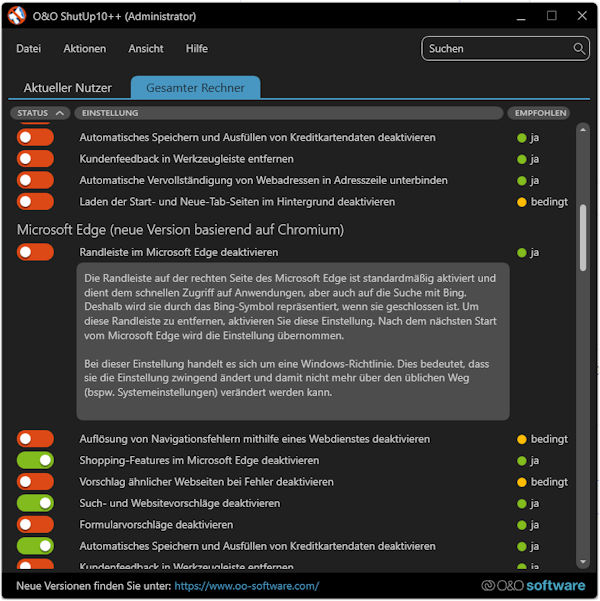
Task: Click Such- und Websitevorschläge deaktivieren text
Action: click(179, 504)
